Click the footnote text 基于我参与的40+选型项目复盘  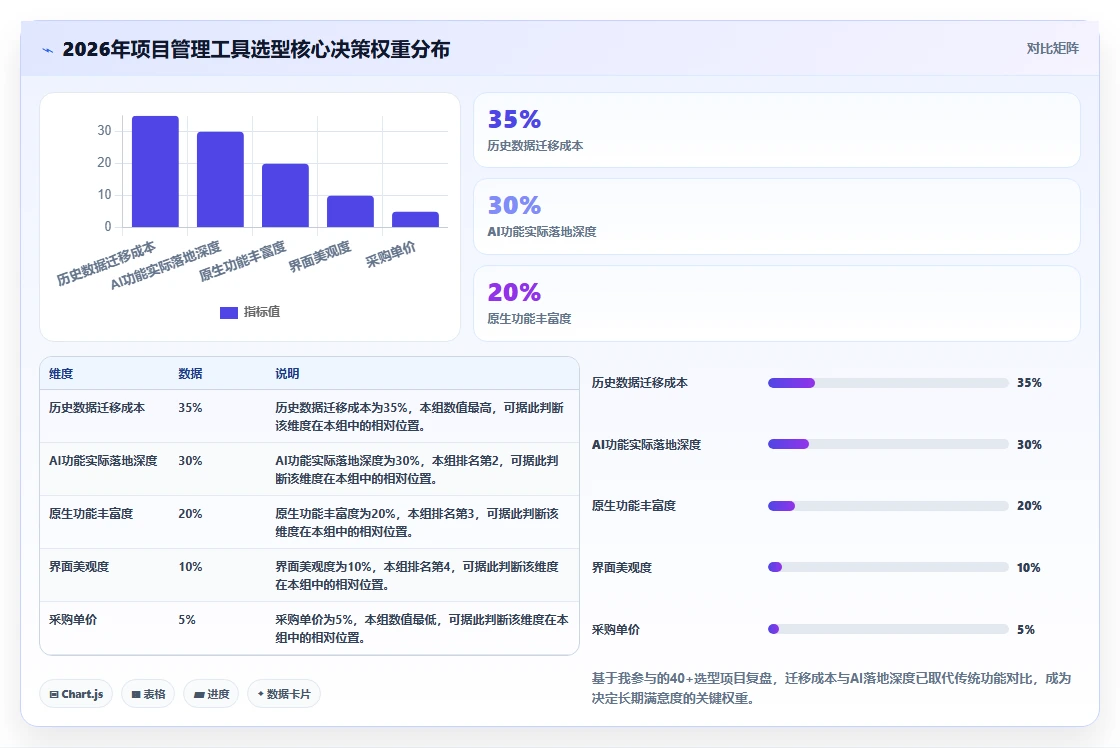click(x=682, y=679)
